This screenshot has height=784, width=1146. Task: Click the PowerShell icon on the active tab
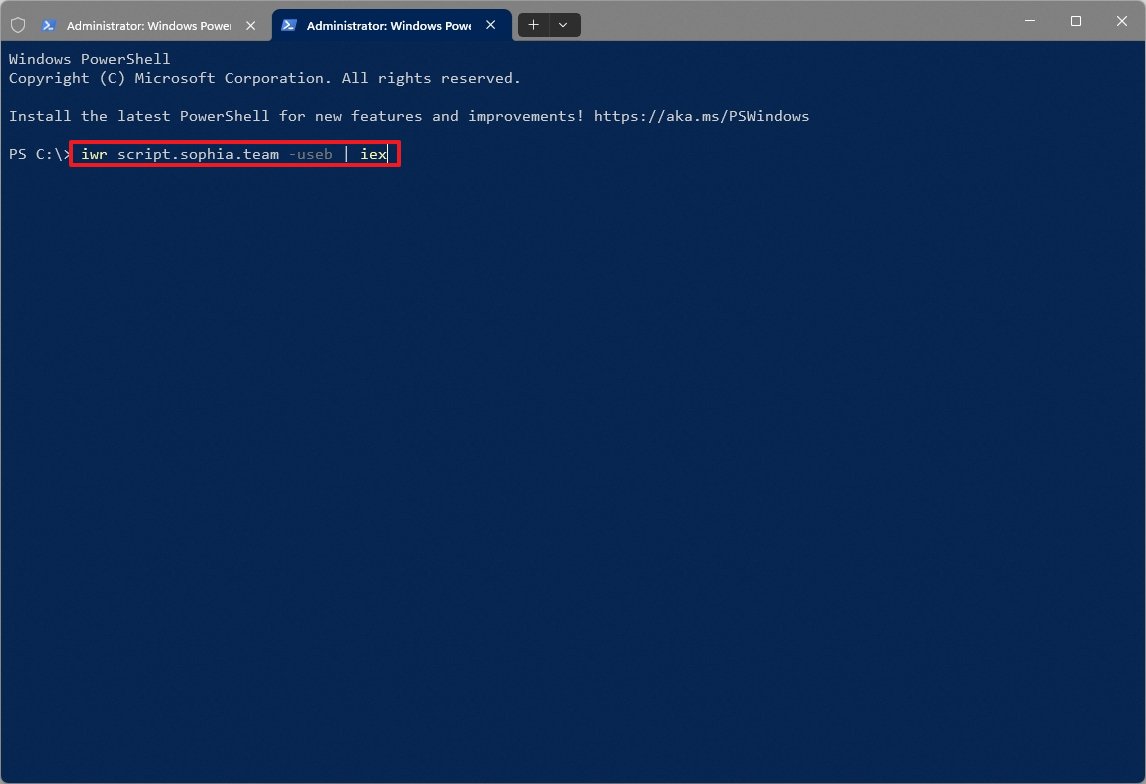point(287,25)
